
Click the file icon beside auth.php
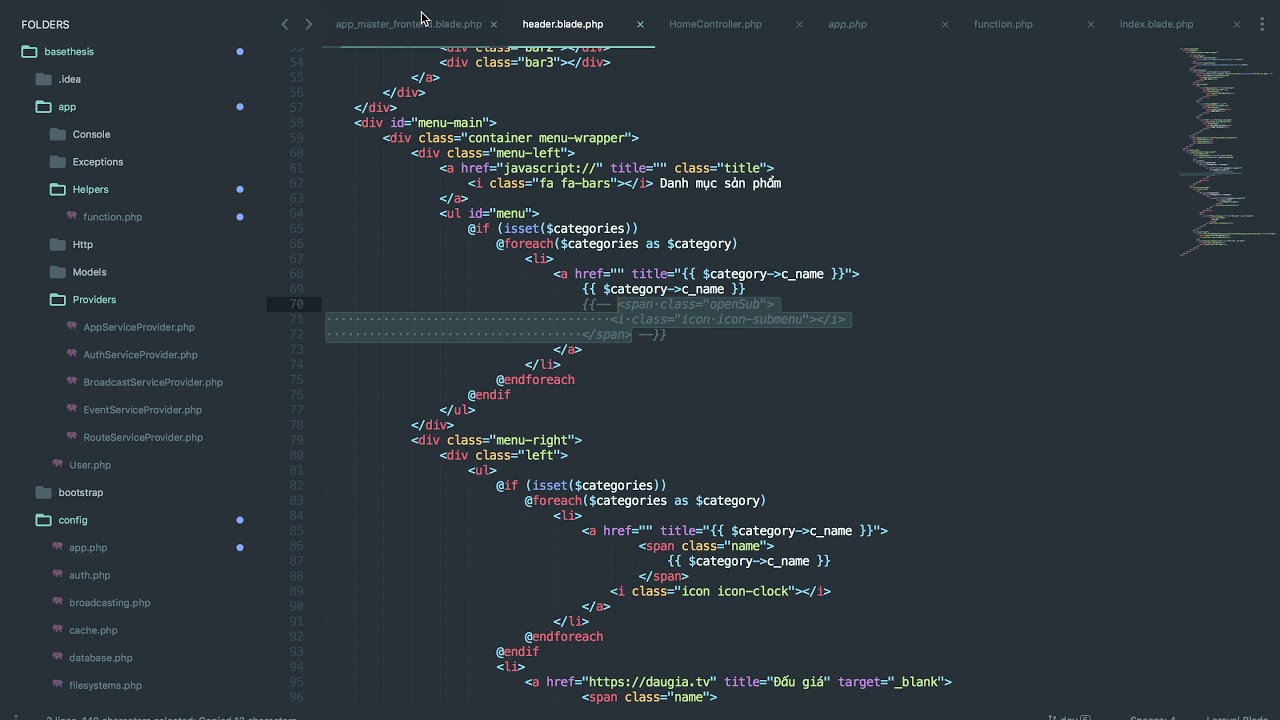coord(58,574)
